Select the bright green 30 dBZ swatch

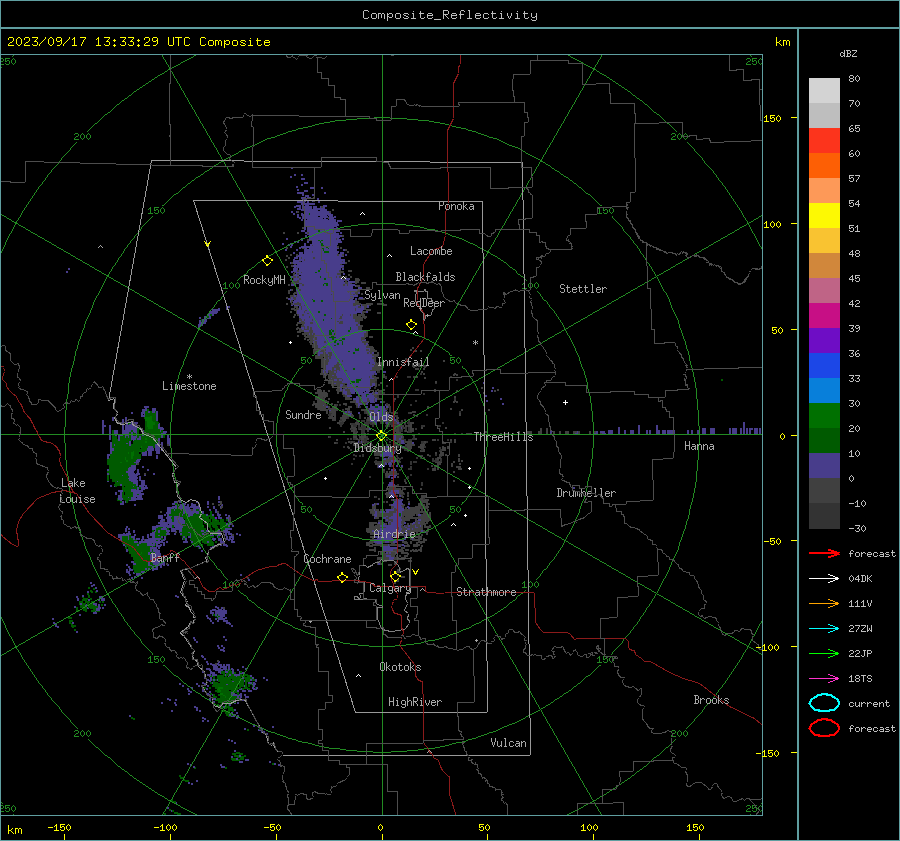824,416
